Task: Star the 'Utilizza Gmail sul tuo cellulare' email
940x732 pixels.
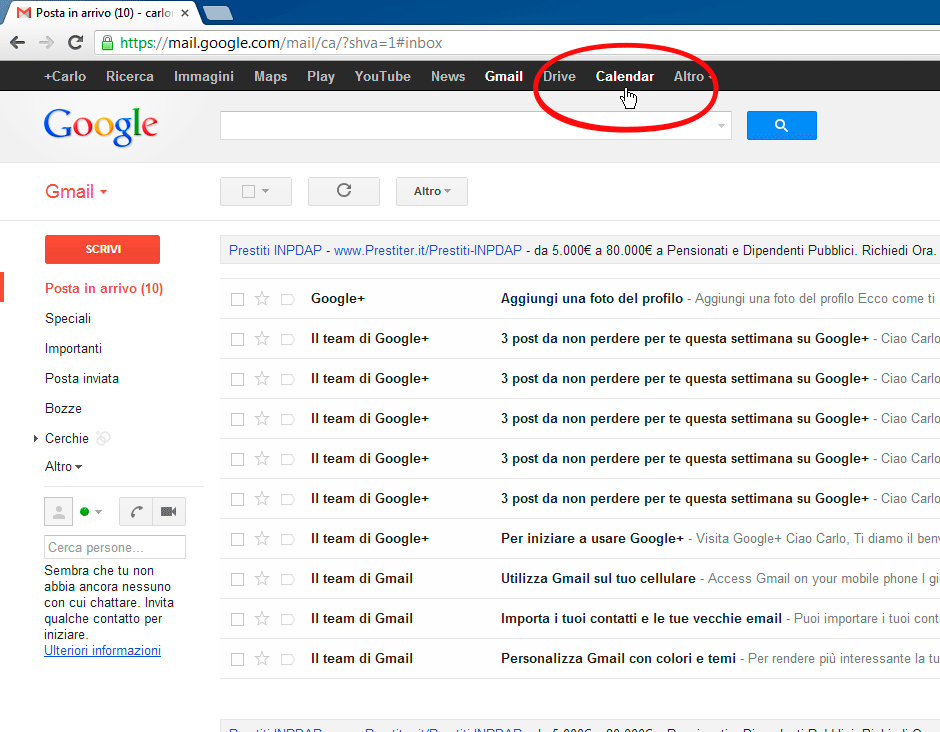Action: (262, 579)
